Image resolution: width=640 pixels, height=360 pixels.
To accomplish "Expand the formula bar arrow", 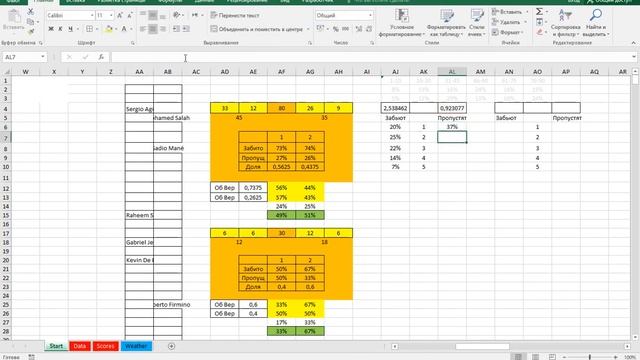I will 633,57.
